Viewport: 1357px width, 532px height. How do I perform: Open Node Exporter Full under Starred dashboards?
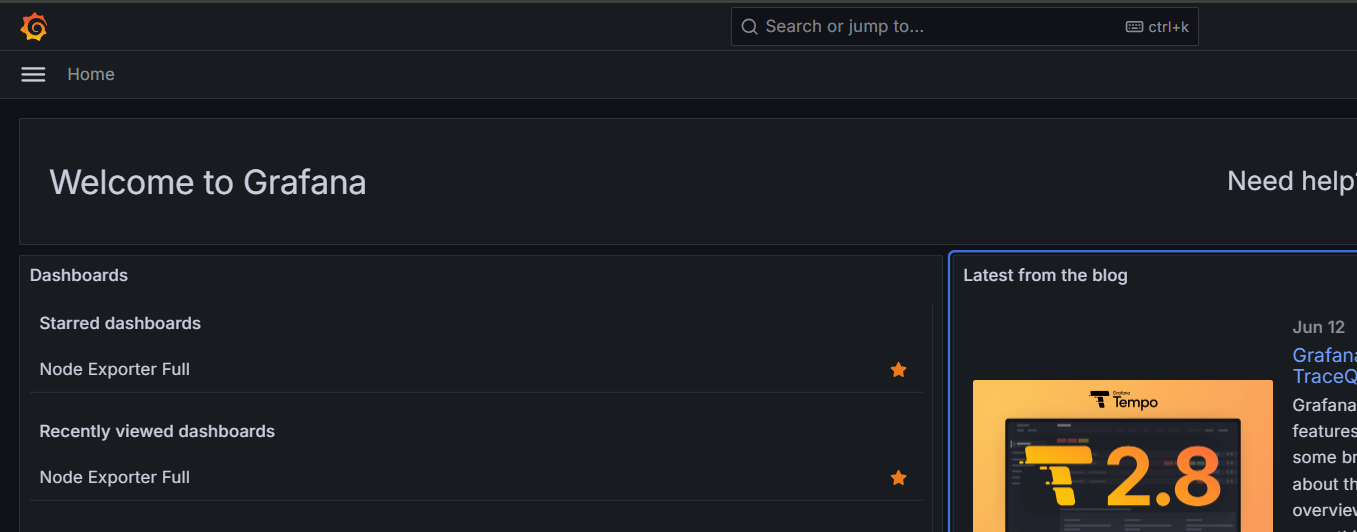coord(115,370)
